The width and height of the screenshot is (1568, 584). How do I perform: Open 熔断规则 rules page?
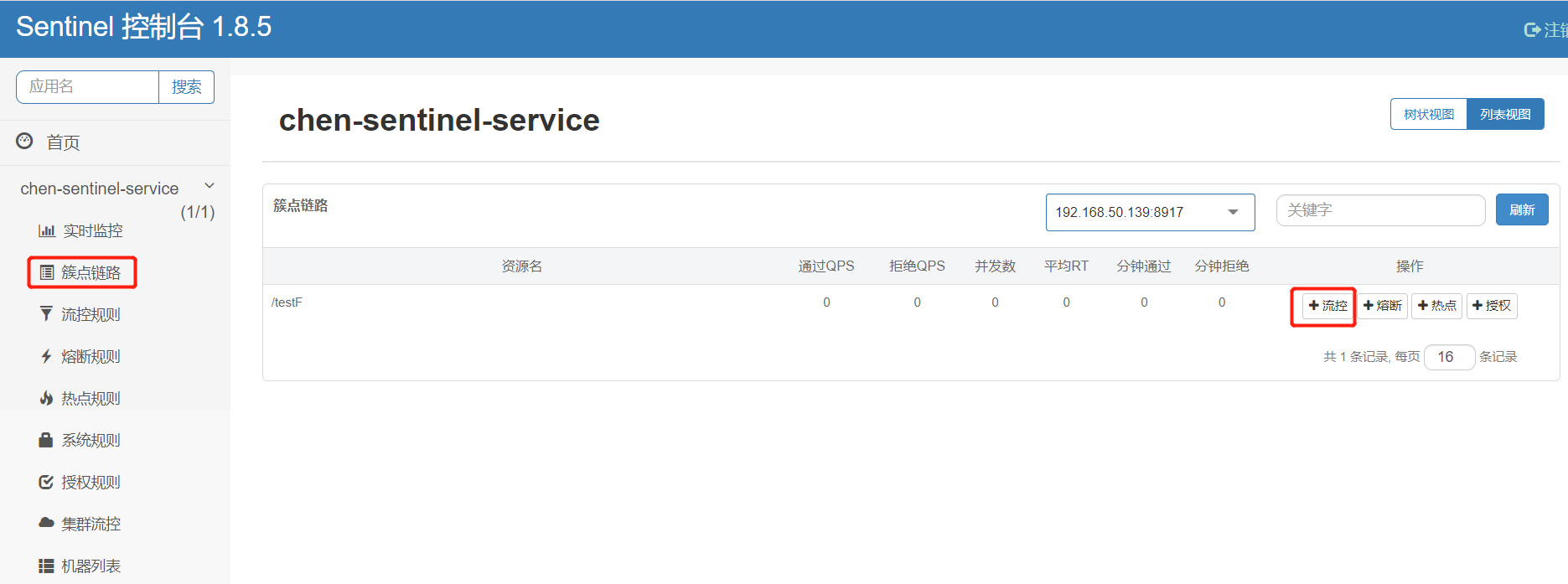point(91,356)
